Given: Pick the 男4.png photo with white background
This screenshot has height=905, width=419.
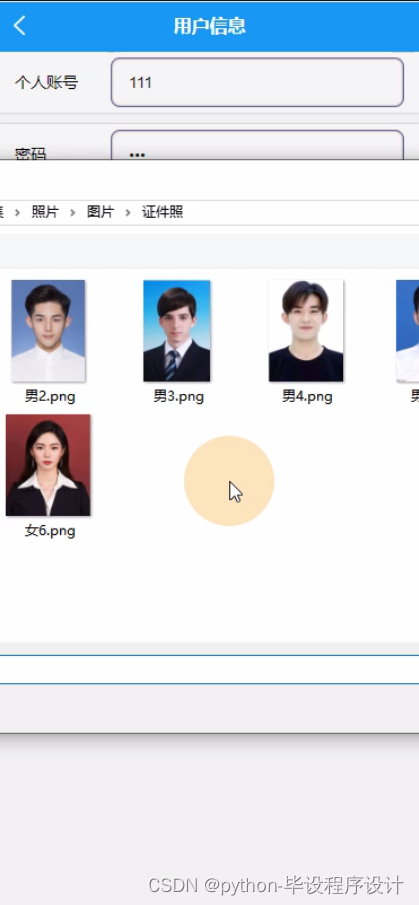Looking at the screenshot, I should (306, 331).
